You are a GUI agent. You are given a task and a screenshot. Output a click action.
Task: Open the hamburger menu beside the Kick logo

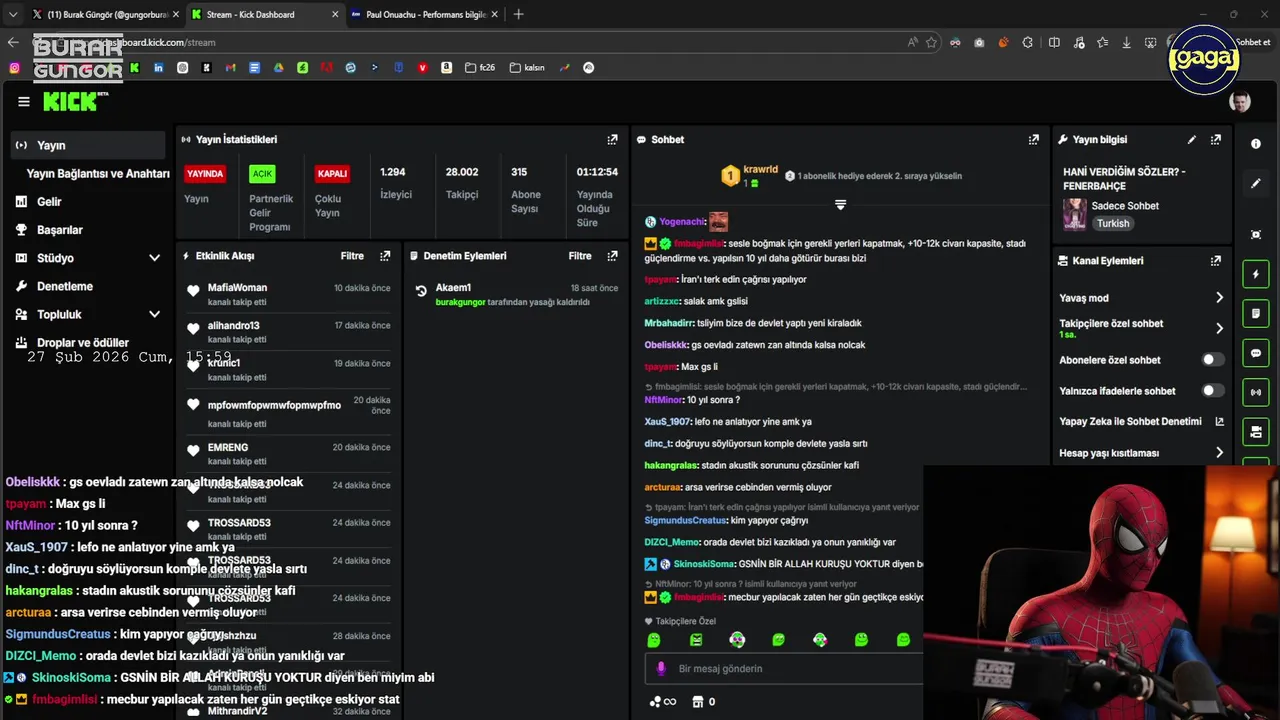[x=24, y=101]
